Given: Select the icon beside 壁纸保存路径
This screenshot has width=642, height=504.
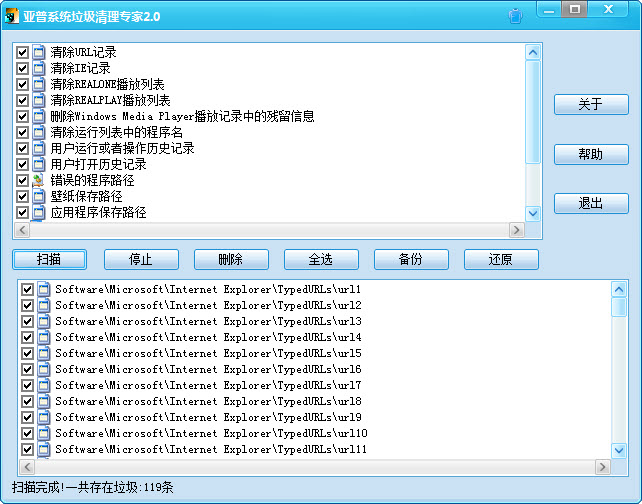Looking at the screenshot, I should click(x=39, y=196).
